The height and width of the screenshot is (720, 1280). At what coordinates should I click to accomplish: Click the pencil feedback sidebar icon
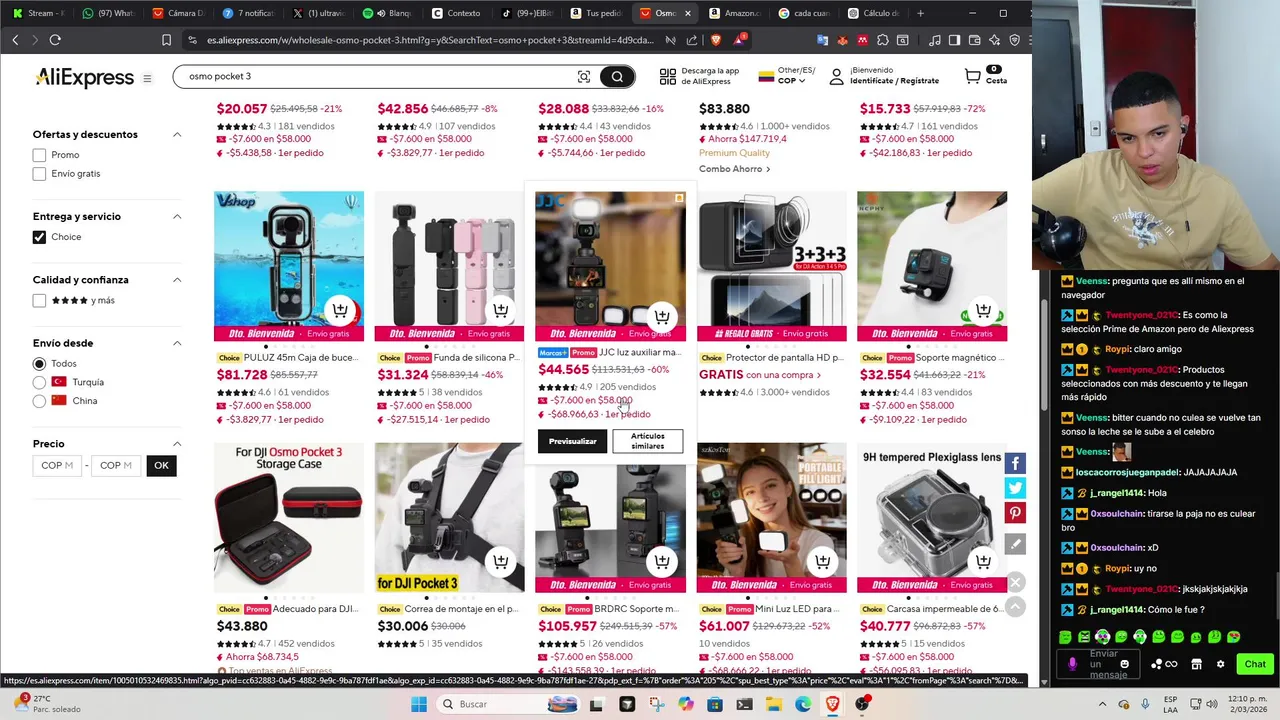1015,544
